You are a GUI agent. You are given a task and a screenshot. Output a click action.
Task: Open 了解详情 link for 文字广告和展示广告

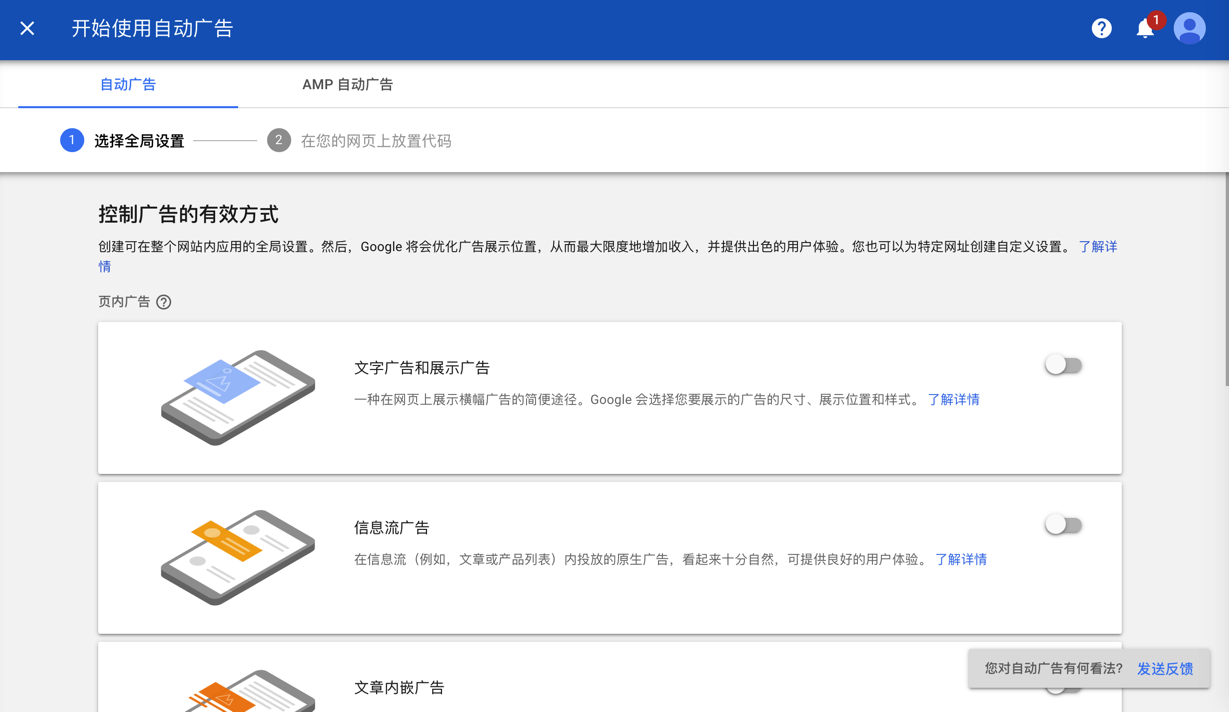(953, 399)
